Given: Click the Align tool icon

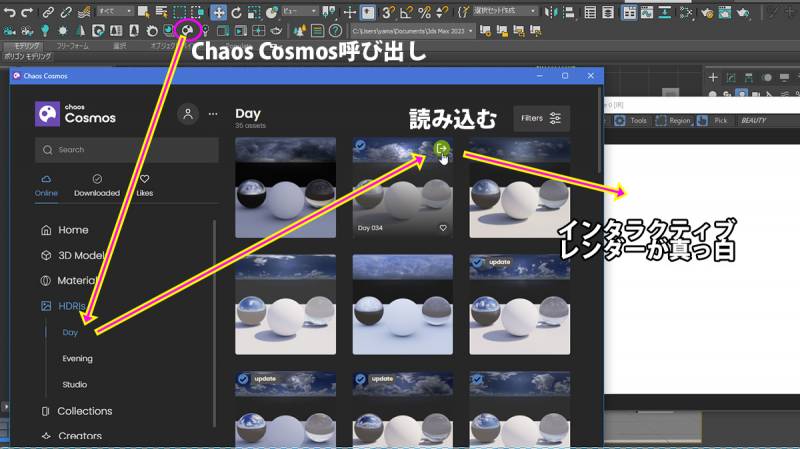Looking at the screenshot, I should (x=569, y=12).
